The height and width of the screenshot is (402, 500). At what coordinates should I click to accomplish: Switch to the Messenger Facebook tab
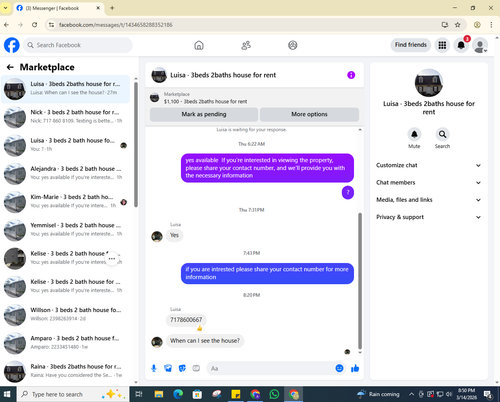tap(58, 8)
